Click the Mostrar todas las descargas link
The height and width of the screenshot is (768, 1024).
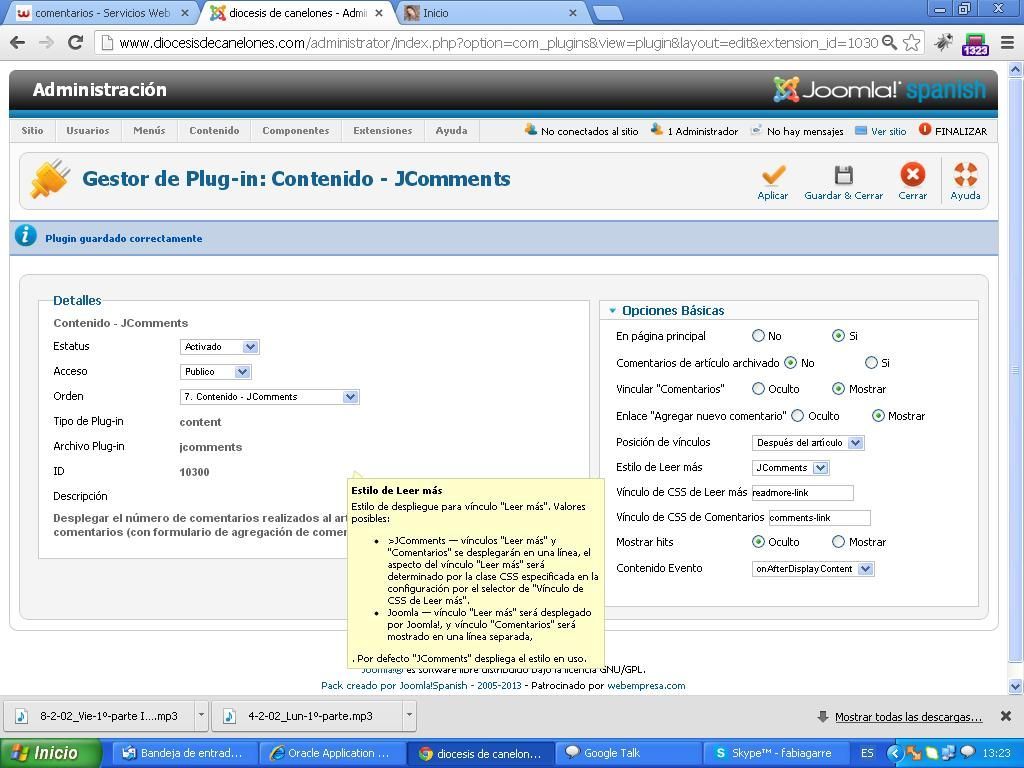click(x=908, y=717)
